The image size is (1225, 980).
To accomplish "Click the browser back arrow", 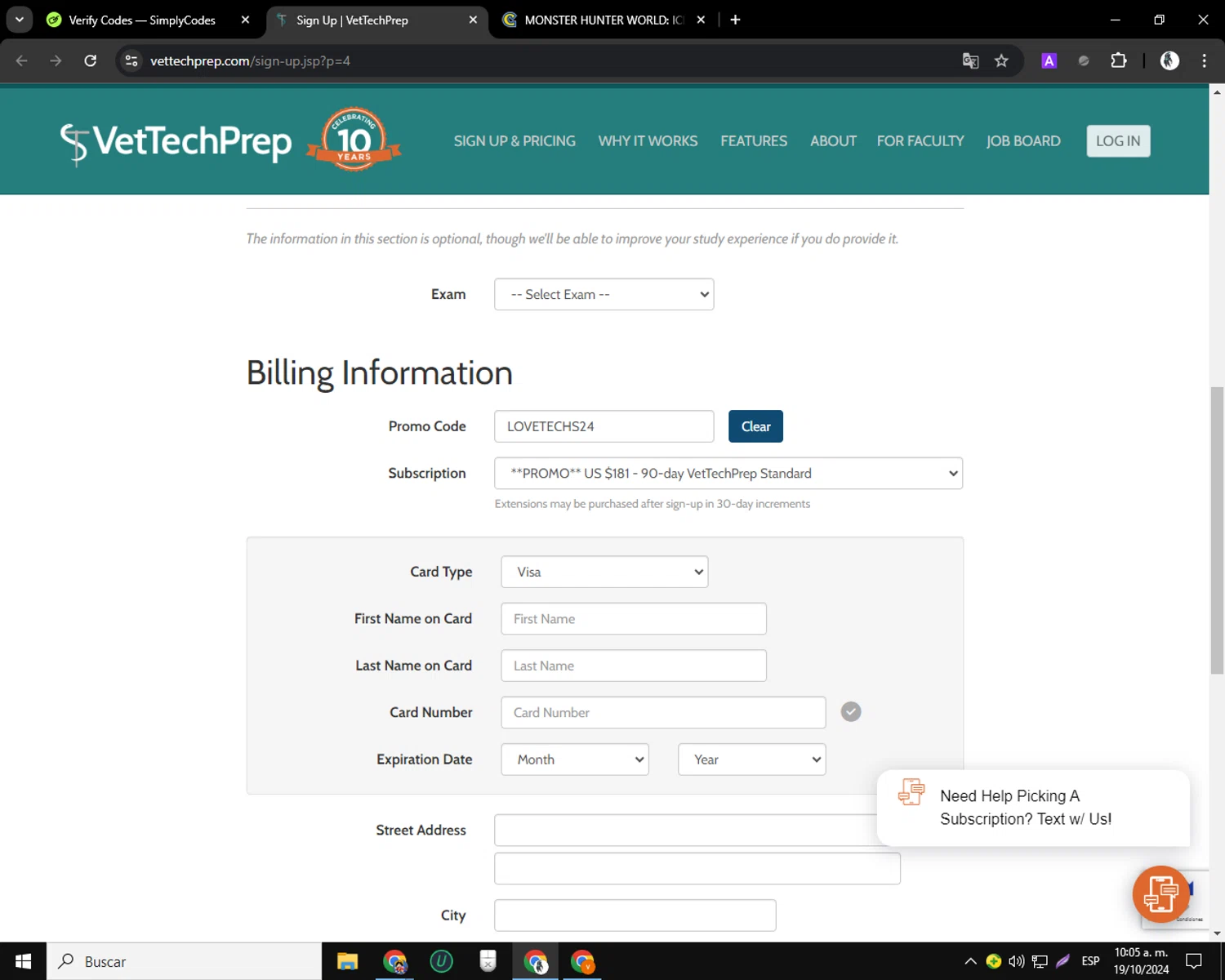I will pyautogui.click(x=22, y=60).
